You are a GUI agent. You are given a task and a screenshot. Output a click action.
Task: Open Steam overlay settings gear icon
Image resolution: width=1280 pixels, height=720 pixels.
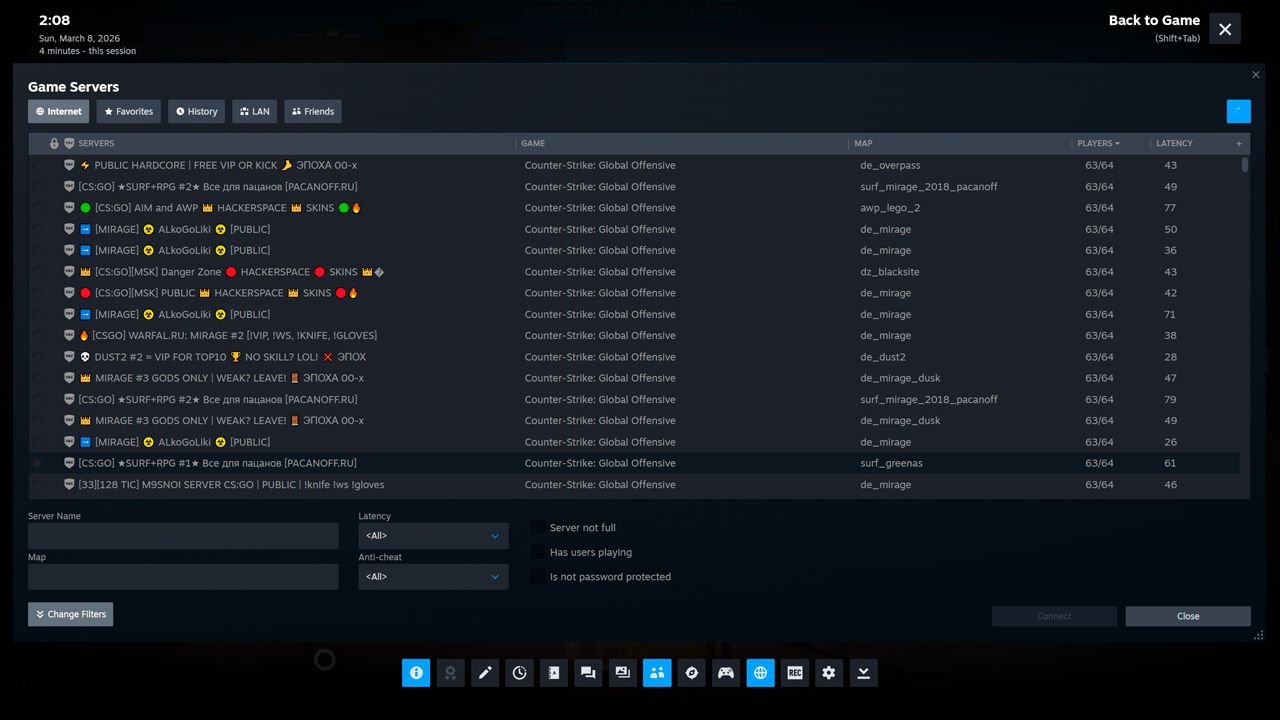[828, 673]
